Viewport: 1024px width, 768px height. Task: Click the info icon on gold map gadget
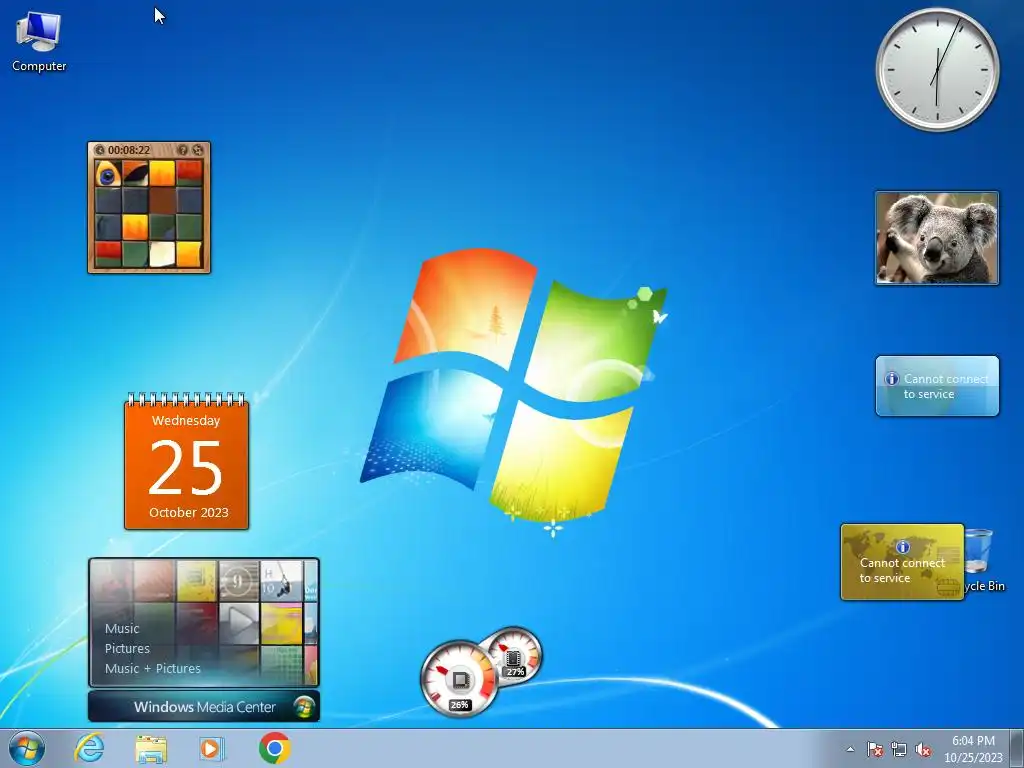click(x=903, y=547)
